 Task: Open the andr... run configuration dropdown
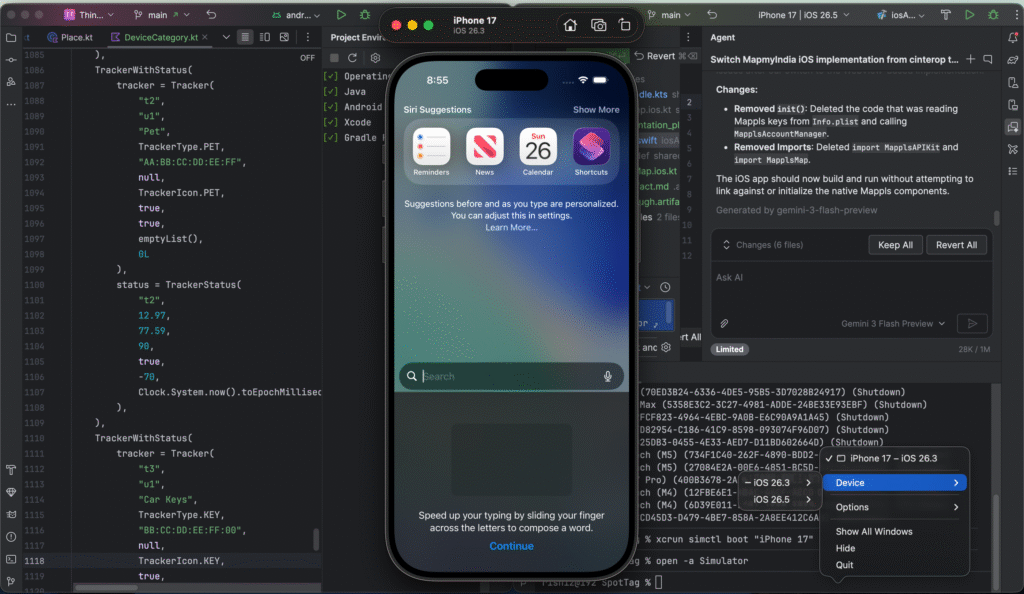(296, 14)
